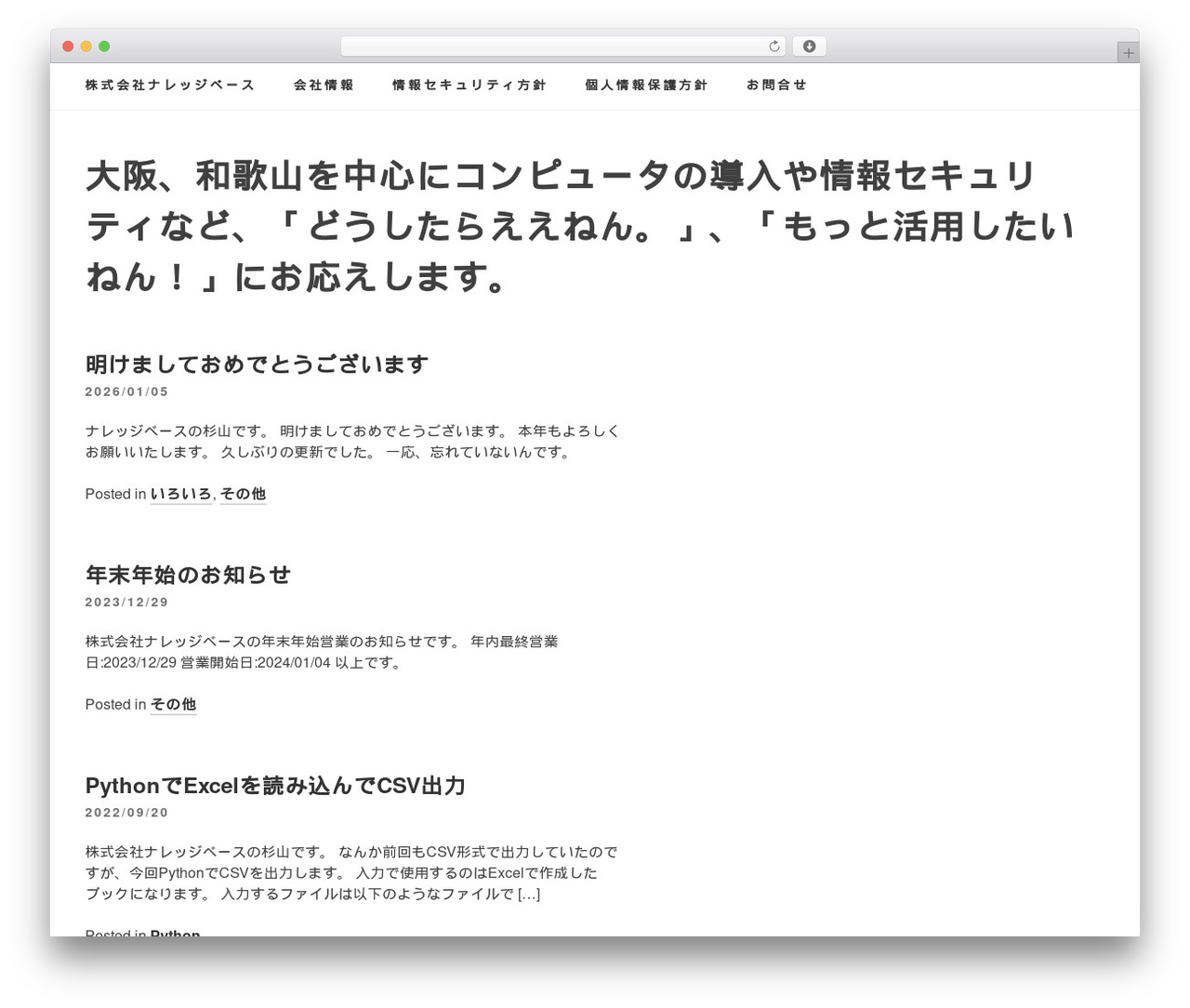
Task: Click the site headline starting 大阪、和歌山を中心に
Action: click(x=580, y=226)
